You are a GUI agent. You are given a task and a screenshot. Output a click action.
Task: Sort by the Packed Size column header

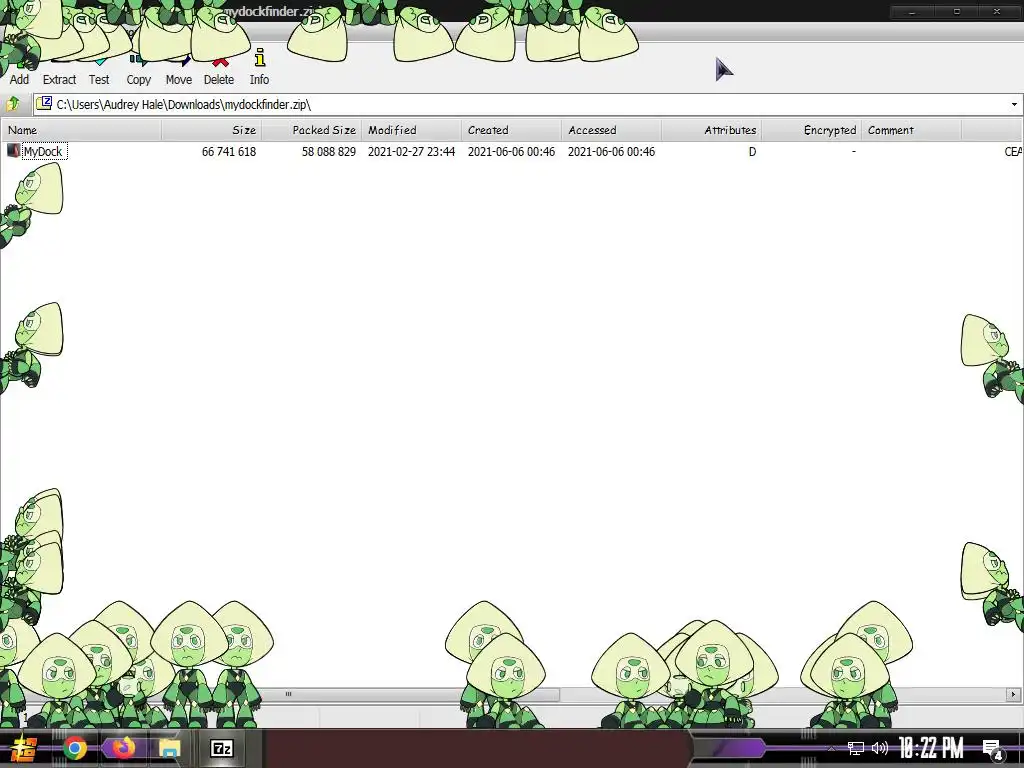point(312,130)
